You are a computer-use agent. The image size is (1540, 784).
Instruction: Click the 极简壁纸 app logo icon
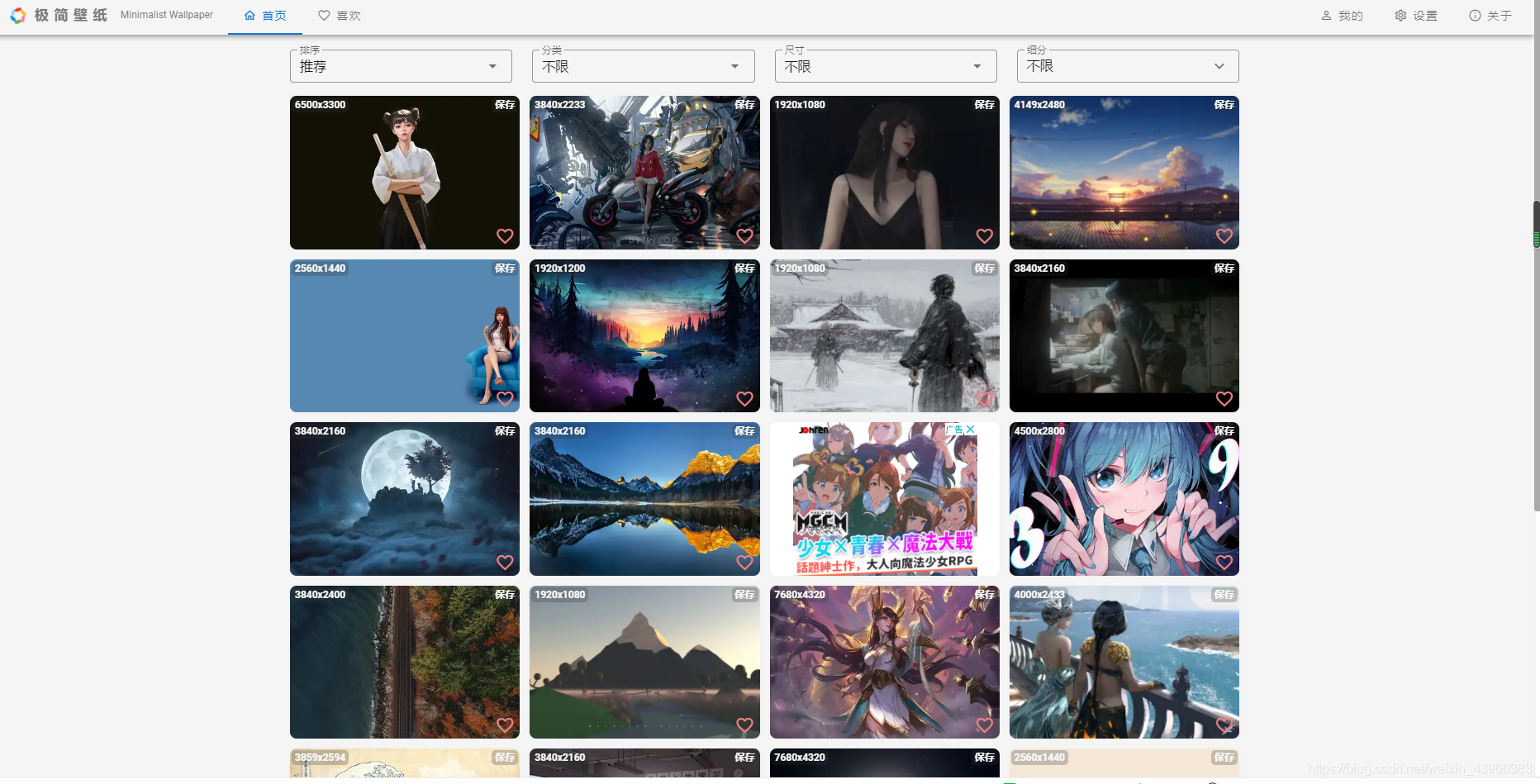(x=17, y=16)
